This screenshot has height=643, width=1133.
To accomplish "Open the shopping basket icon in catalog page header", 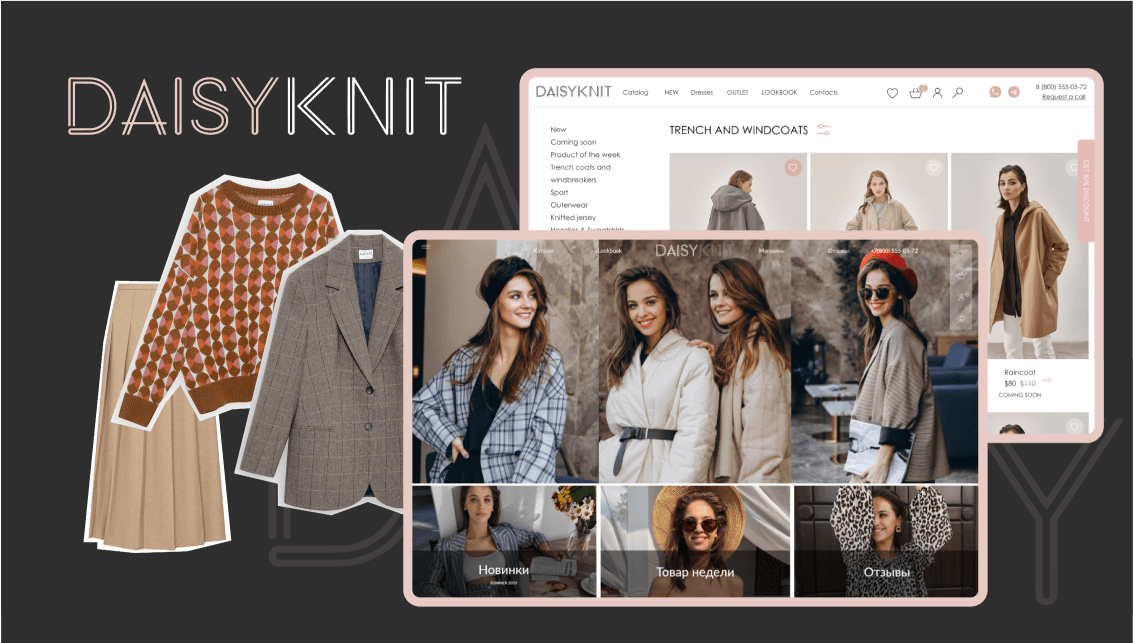I will [x=916, y=92].
